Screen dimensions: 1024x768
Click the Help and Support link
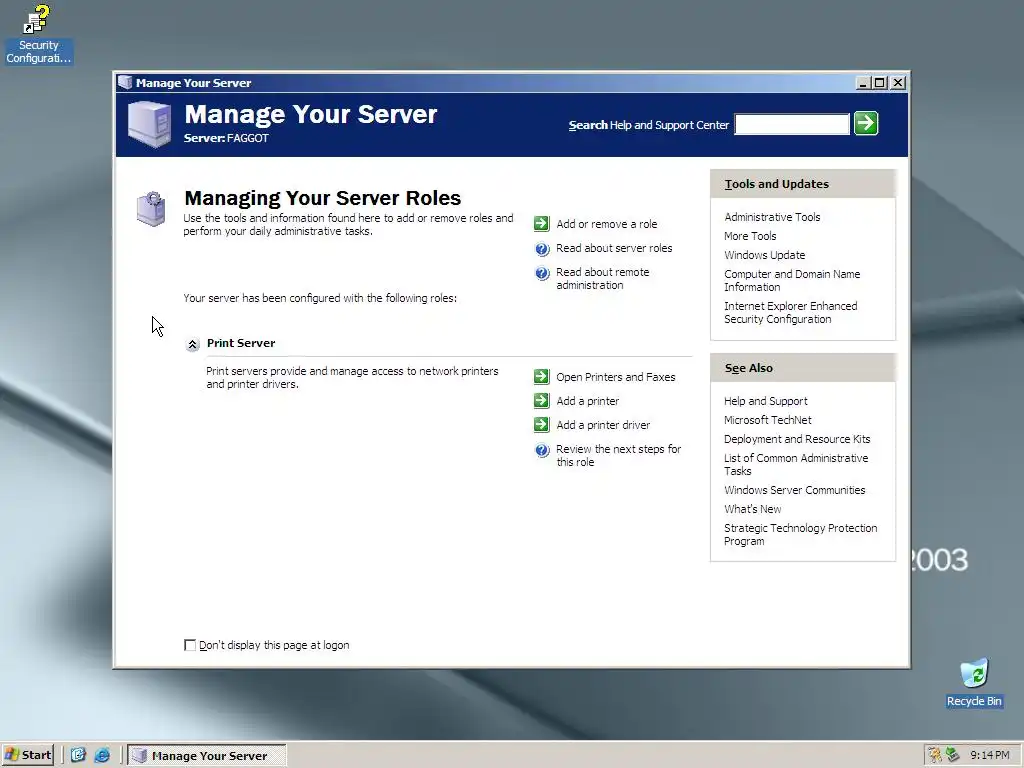point(766,401)
